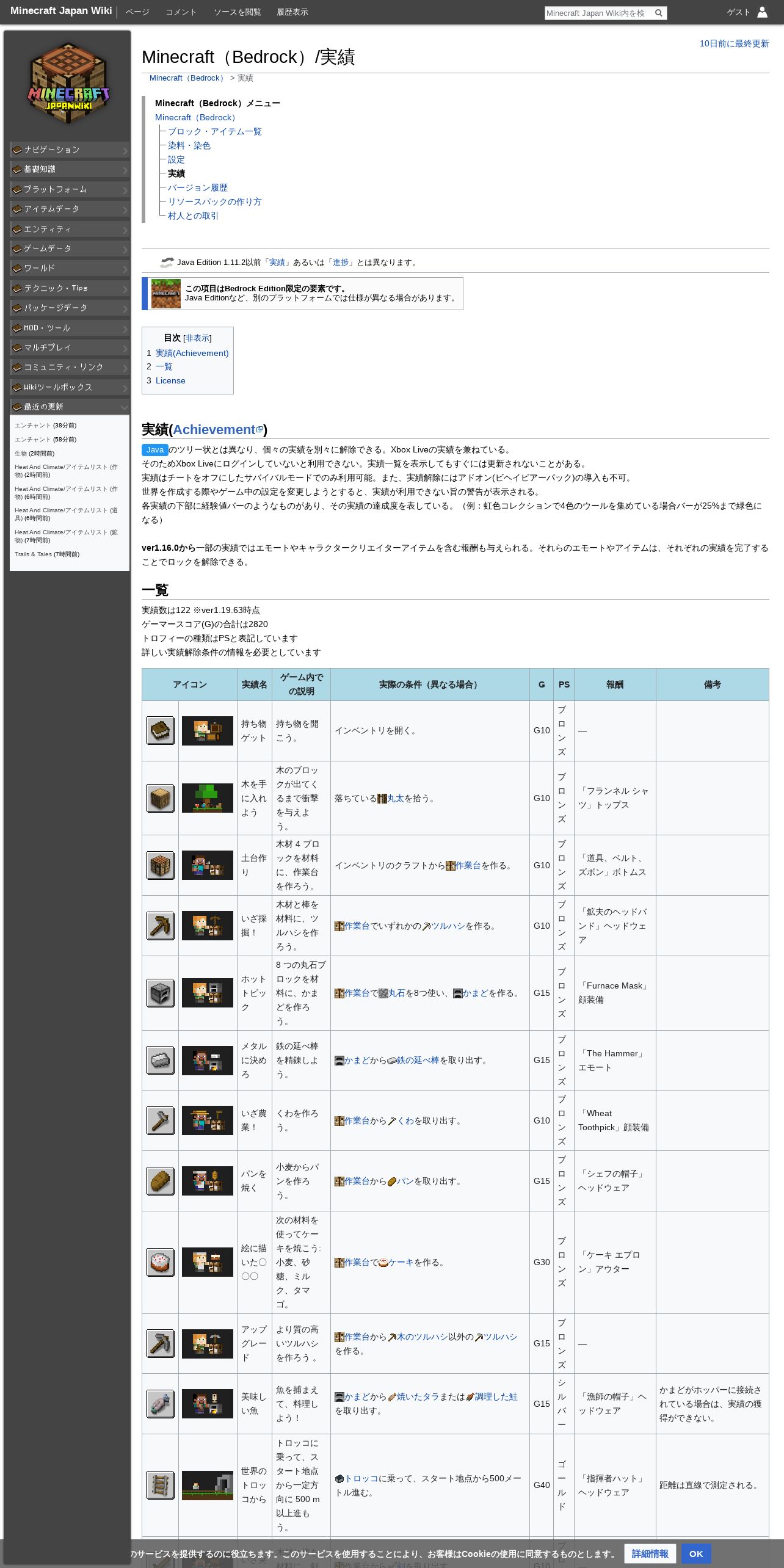Image resolution: width=784 pixels, height=1568 pixels.
Task: Open the 履歴表示 tab
Action: point(292,12)
